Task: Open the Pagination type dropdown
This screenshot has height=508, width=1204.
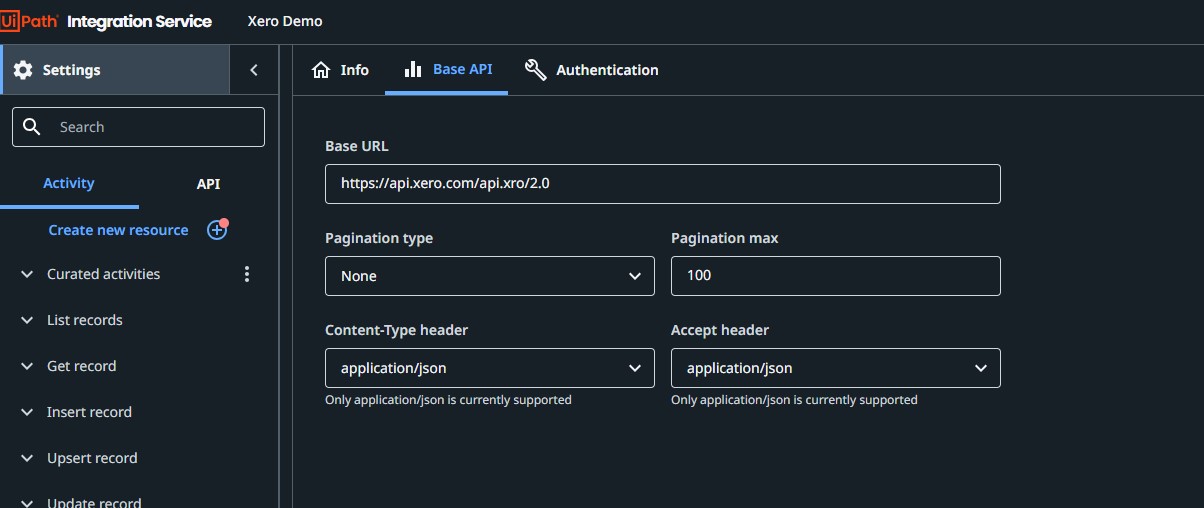Action: pos(490,276)
